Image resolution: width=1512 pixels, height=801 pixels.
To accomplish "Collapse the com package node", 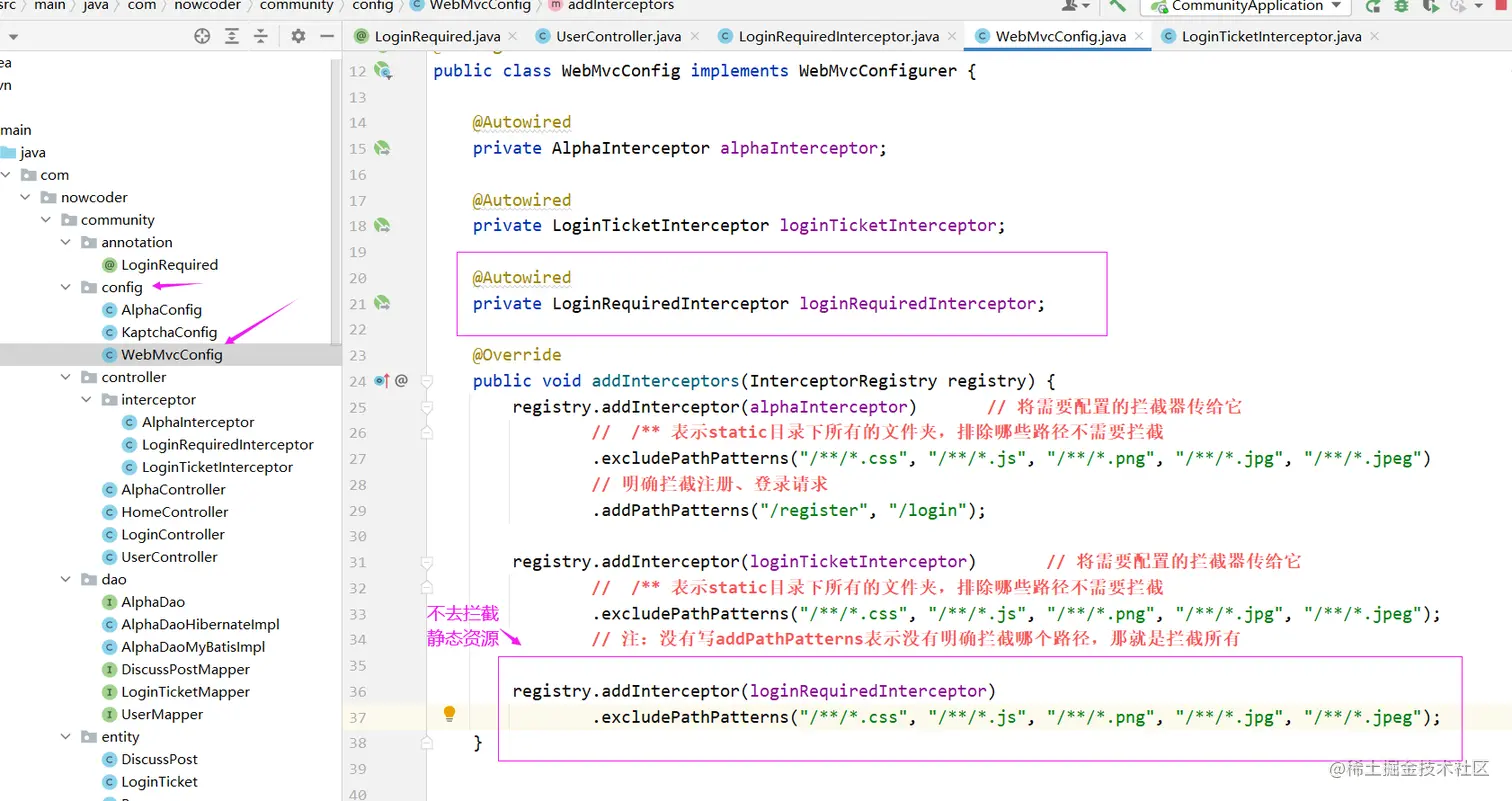I will point(7,175).
